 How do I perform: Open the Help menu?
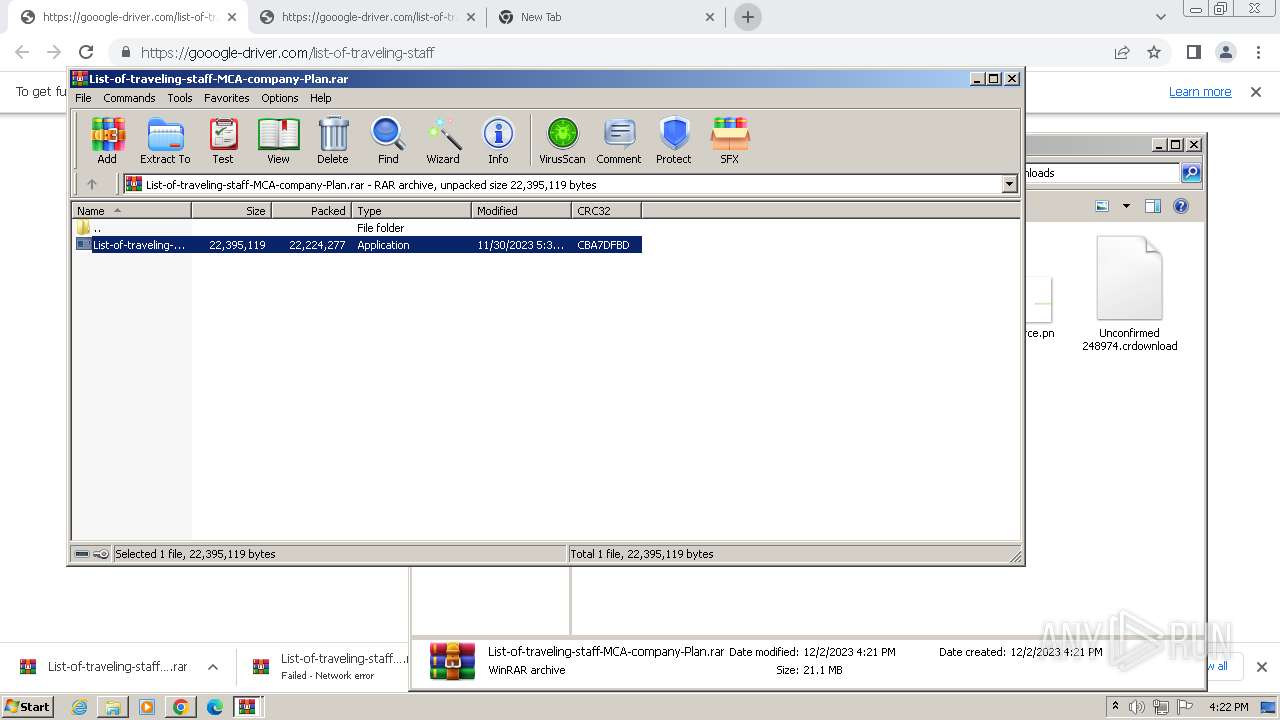(x=320, y=98)
